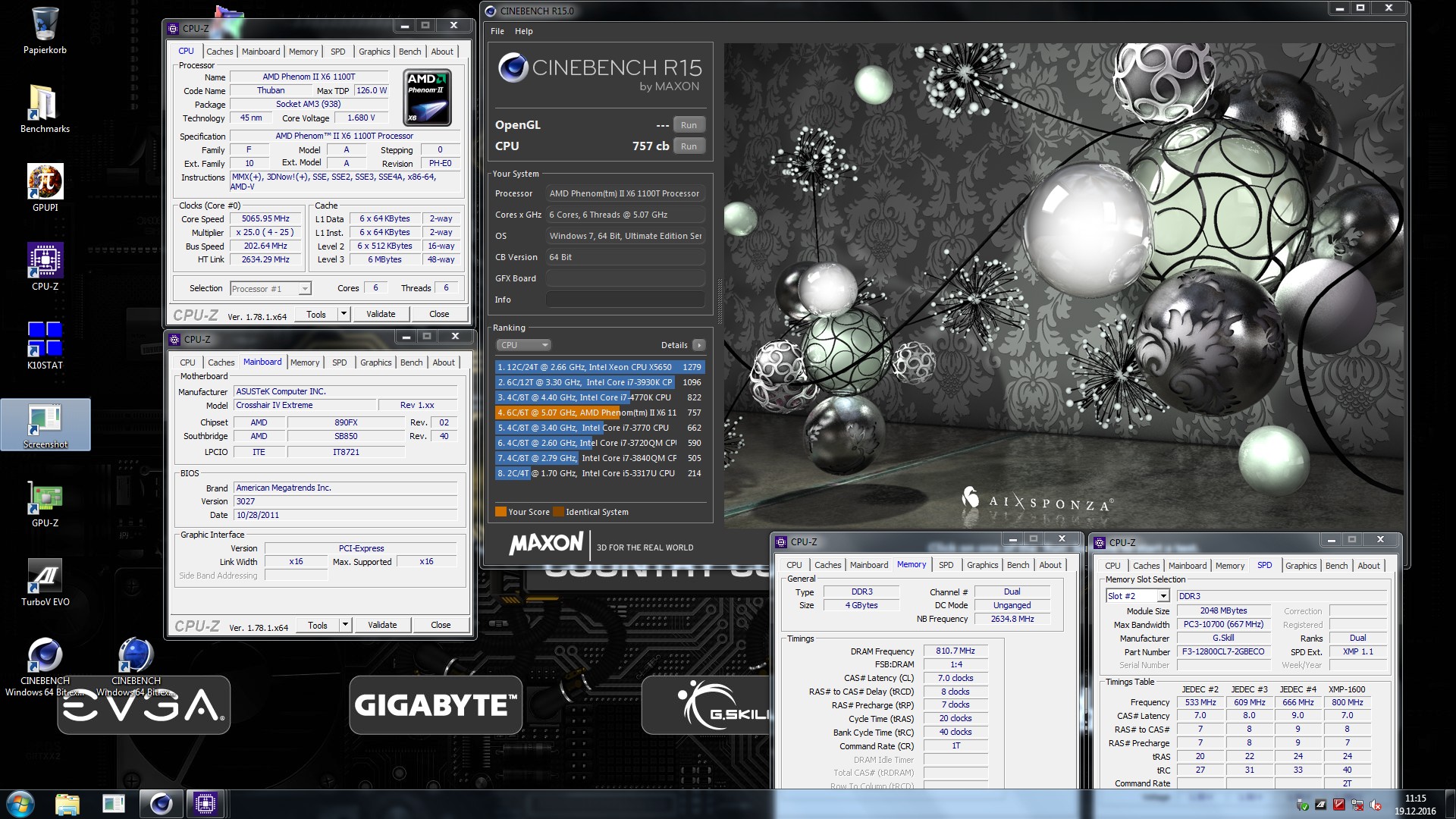Click Validate in Mainboard CPU-Z window
The width and height of the screenshot is (1456, 819).
click(382, 625)
